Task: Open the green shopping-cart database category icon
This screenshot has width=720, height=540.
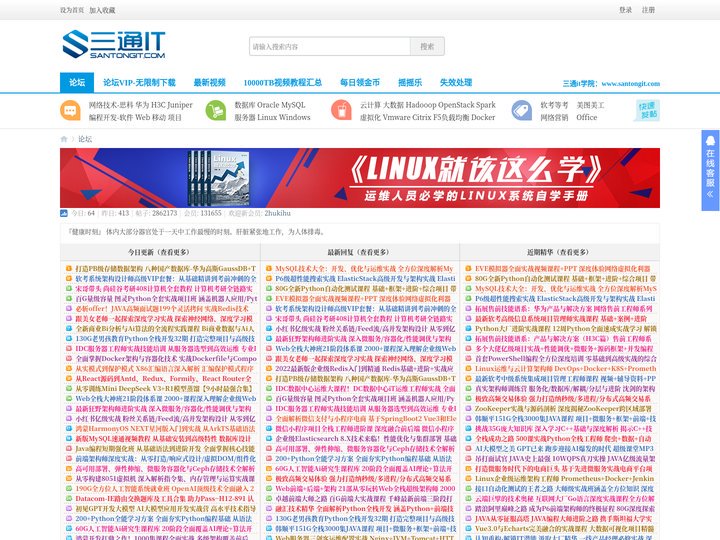Action: click(216, 111)
